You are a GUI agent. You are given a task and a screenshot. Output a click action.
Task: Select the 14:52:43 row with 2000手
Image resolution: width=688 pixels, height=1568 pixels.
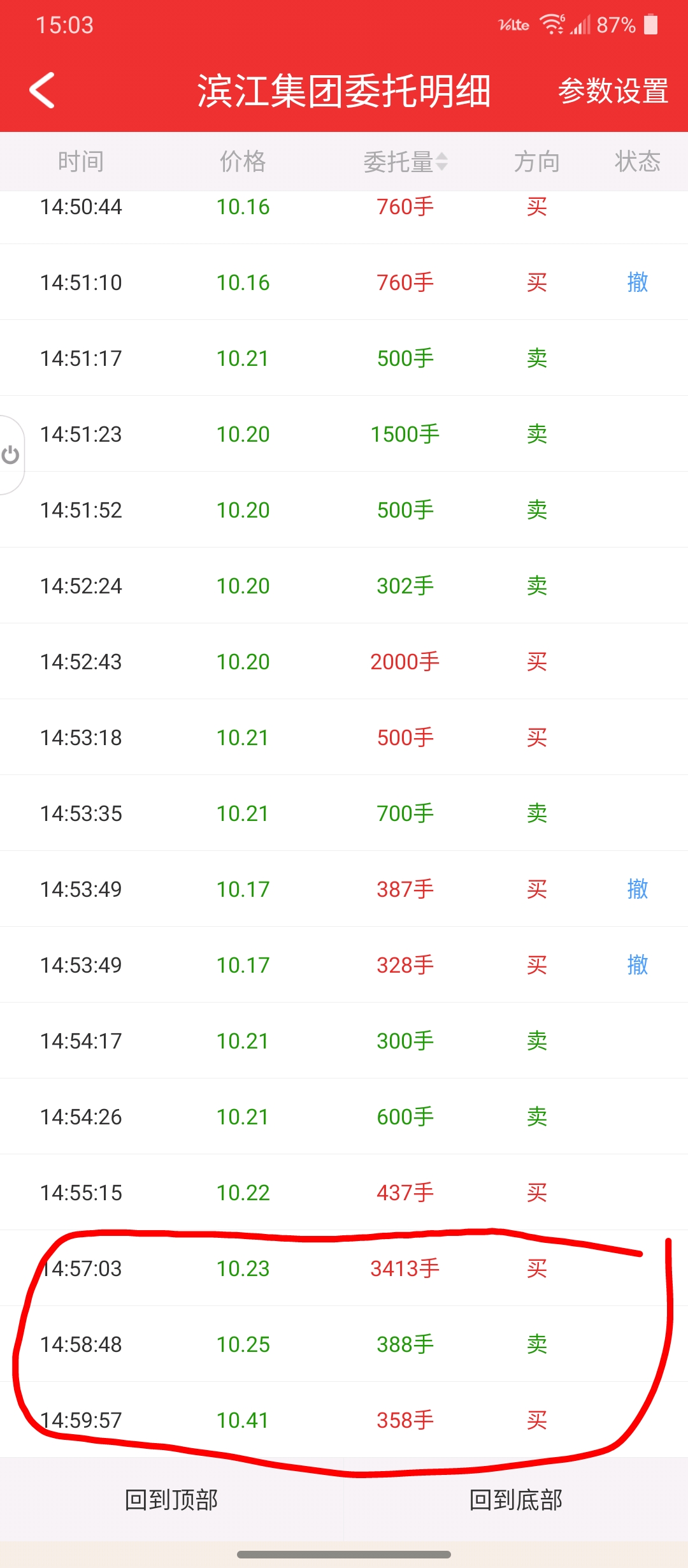pos(344,661)
